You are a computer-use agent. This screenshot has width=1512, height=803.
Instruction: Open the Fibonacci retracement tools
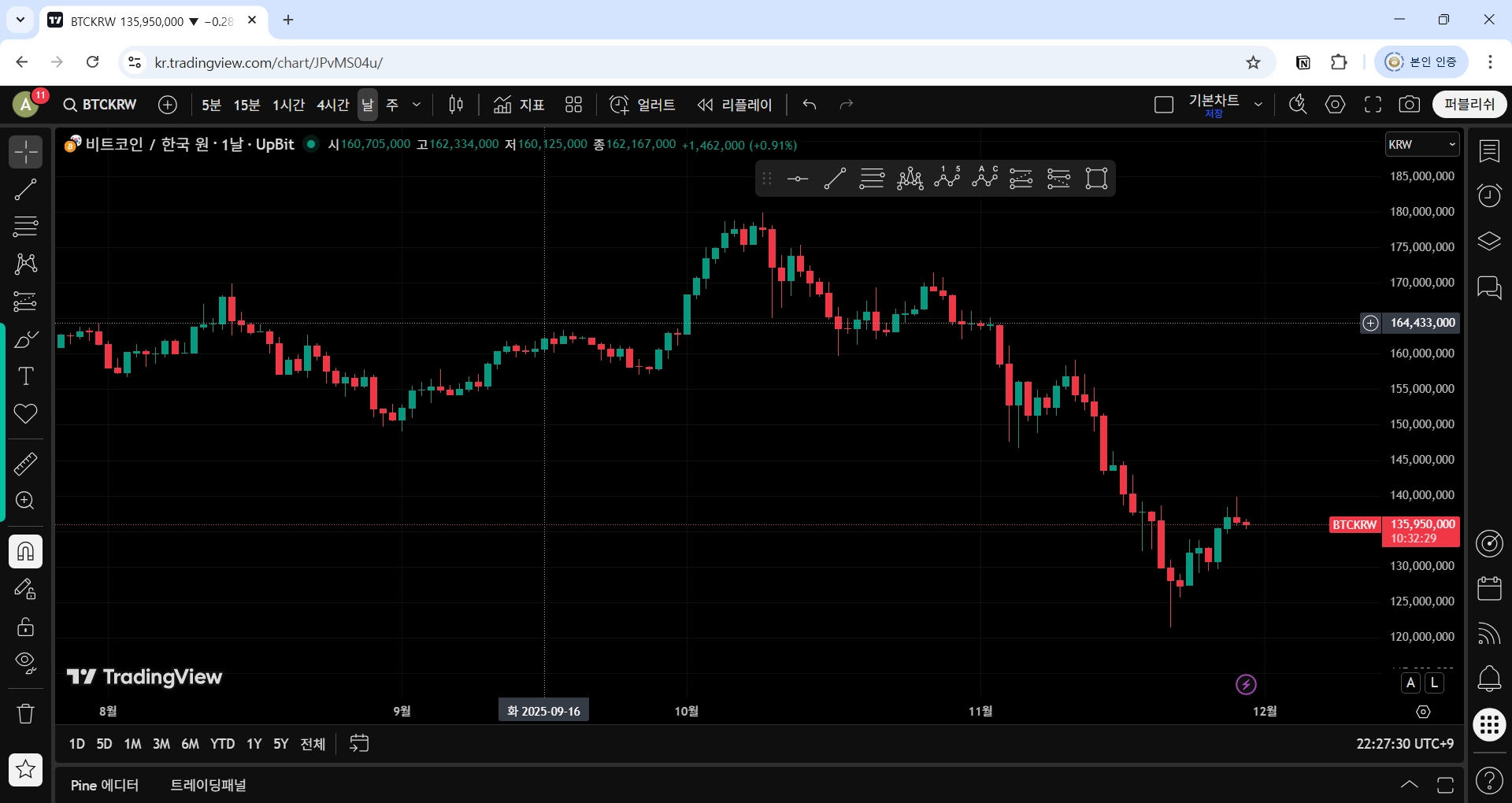tap(26, 227)
